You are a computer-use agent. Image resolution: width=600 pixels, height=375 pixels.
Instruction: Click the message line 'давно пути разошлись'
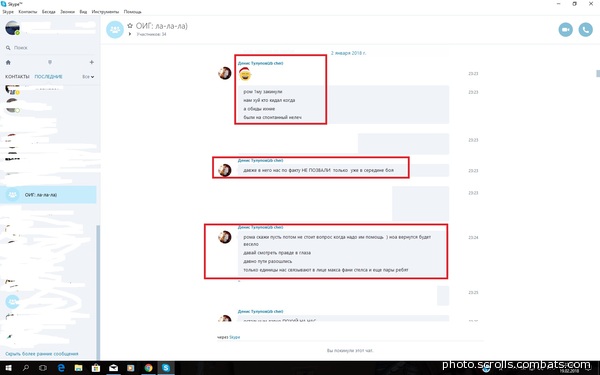pyautogui.click(x=267, y=261)
